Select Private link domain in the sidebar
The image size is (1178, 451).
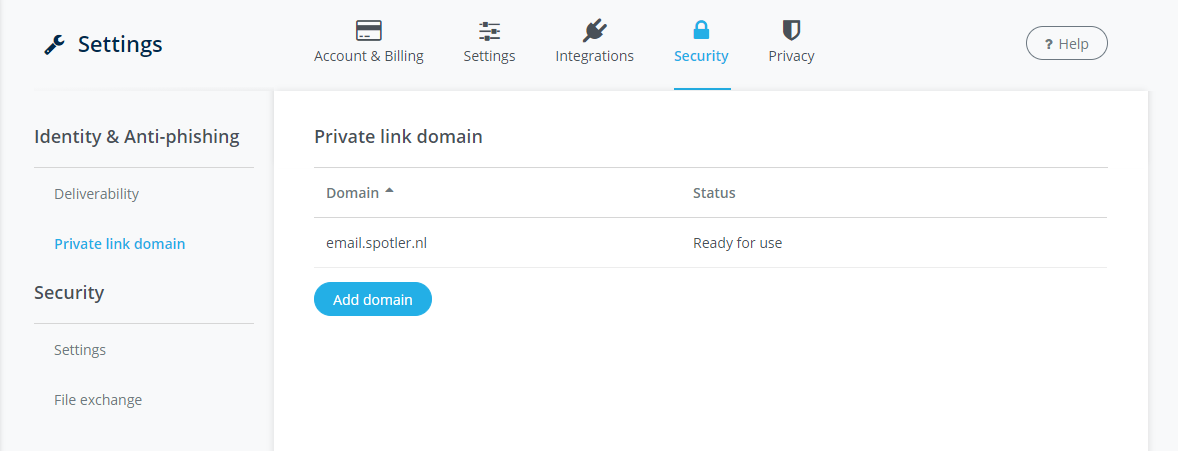point(119,244)
